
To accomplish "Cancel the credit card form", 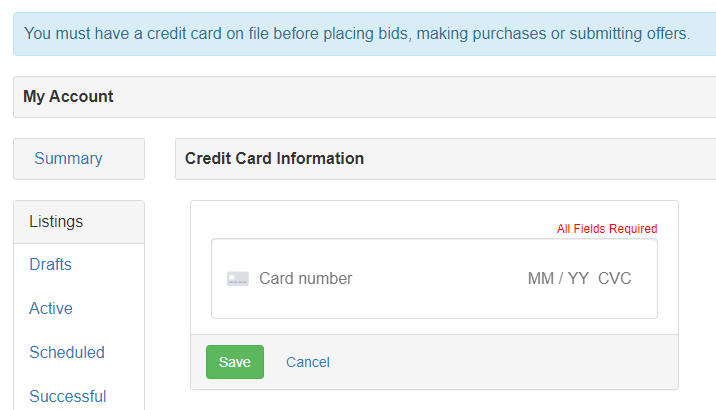I will click(x=308, y=362).
